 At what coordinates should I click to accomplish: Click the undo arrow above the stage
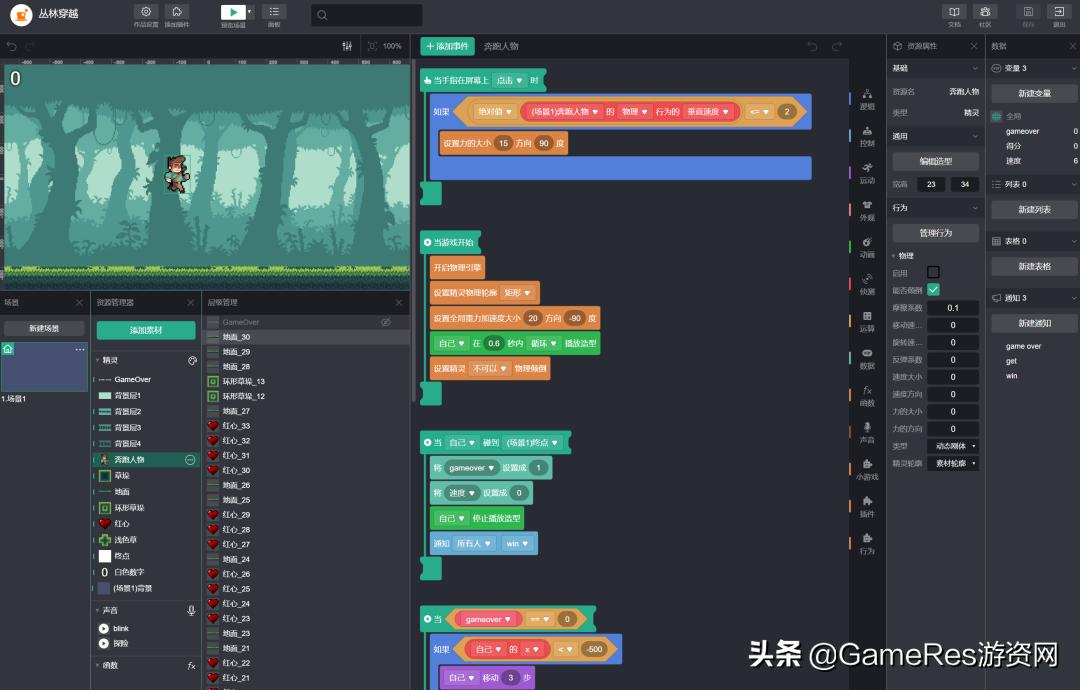tap(10, 45)
